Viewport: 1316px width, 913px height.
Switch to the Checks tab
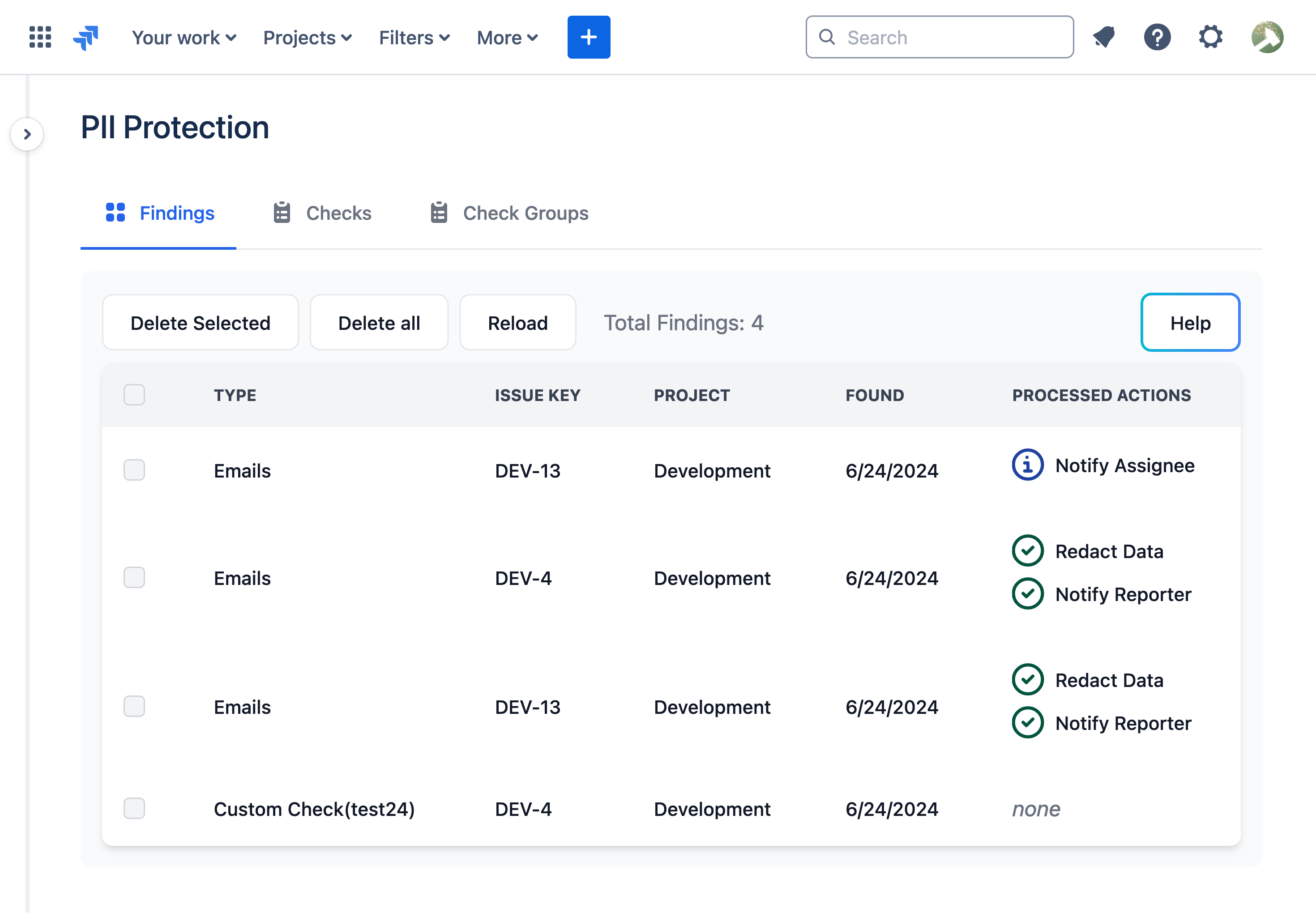(x=322, y=213)
